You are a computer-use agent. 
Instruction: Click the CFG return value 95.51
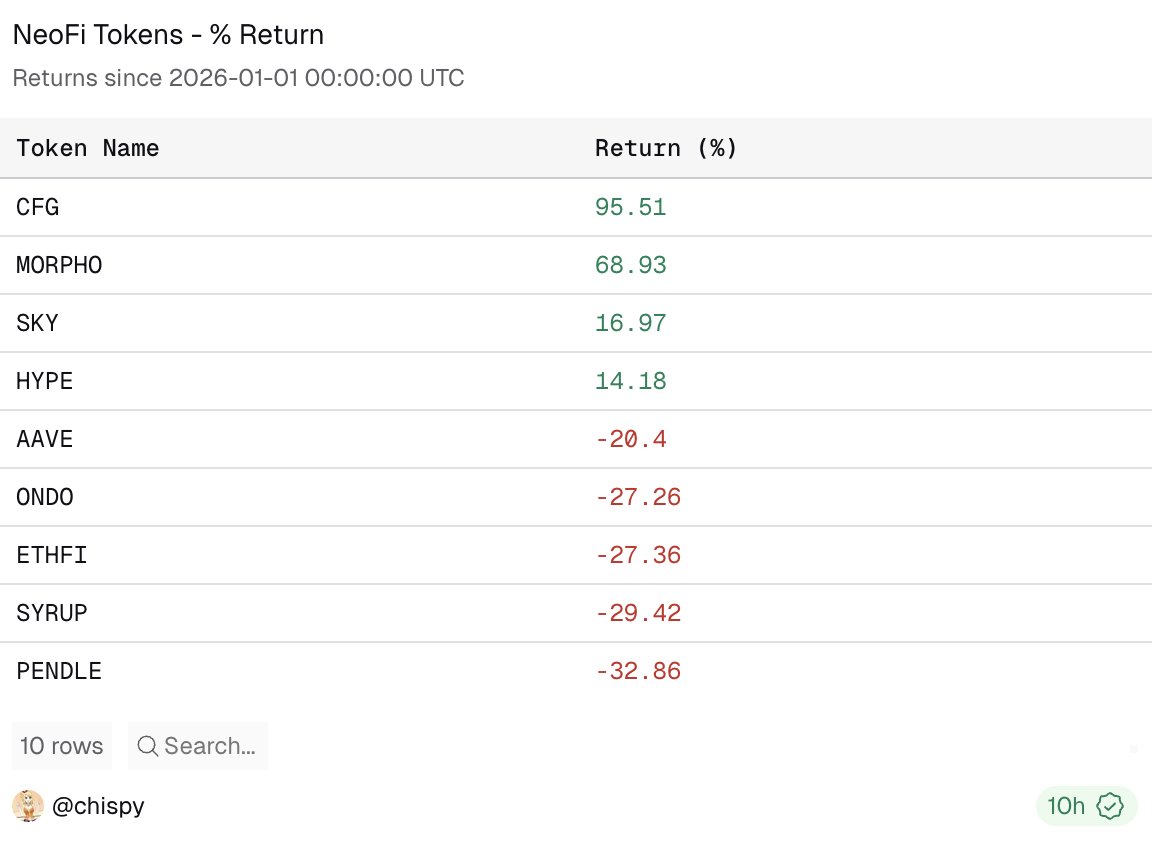(630, 207)
